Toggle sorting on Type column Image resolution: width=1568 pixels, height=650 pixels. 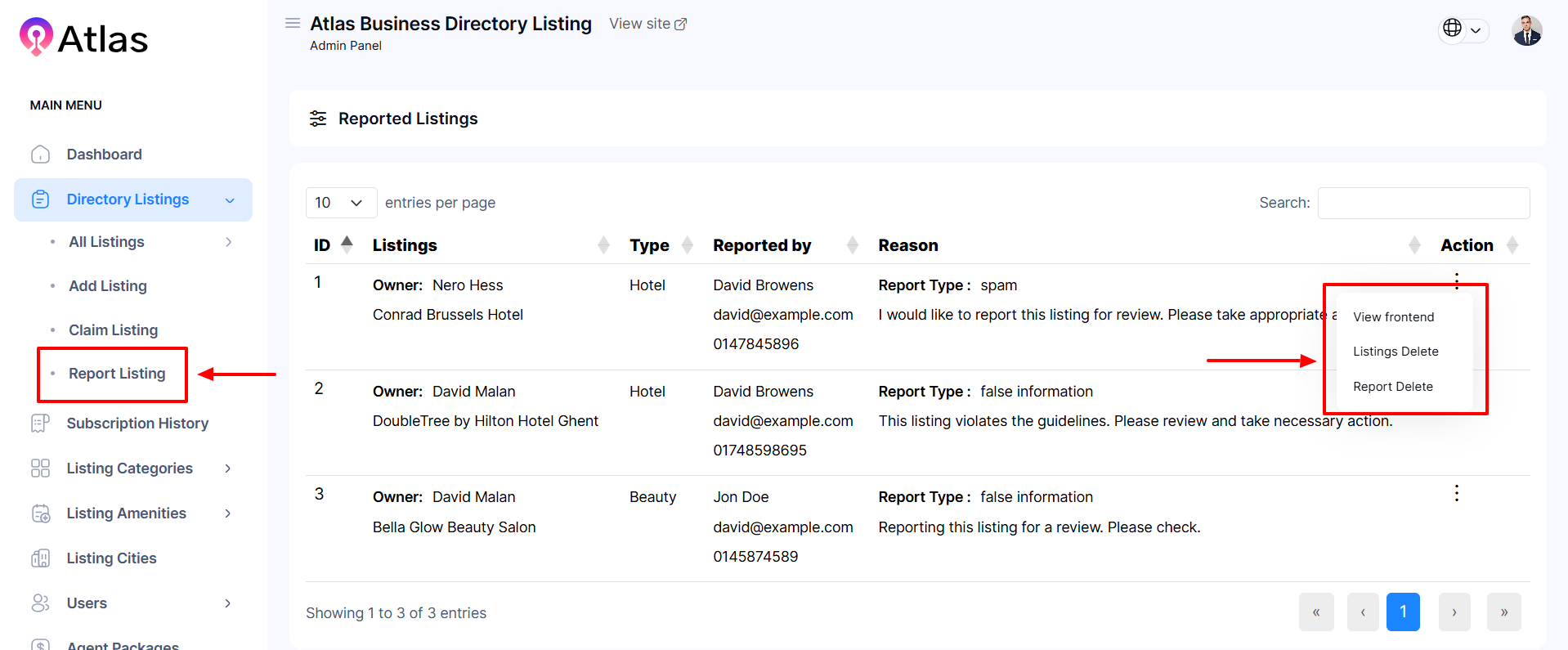[x=688, y=245]
